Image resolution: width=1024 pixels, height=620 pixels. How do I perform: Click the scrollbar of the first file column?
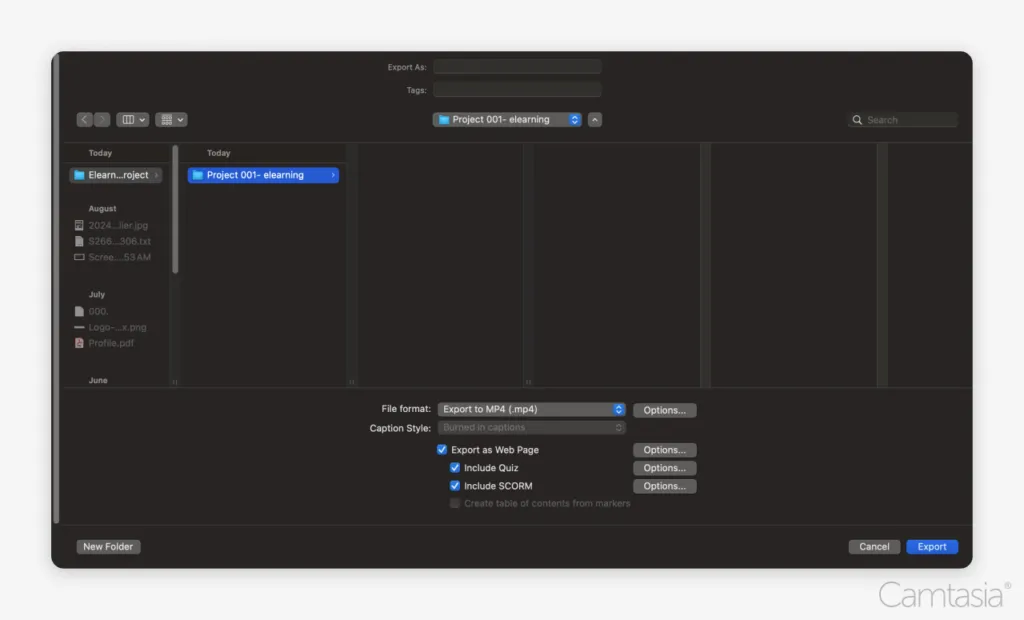coord(175,209)
